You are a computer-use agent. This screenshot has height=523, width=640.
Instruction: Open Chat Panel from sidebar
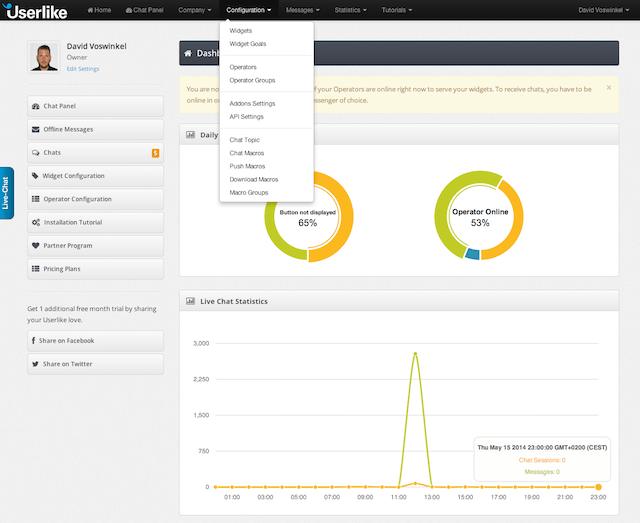tap(95, 106)
